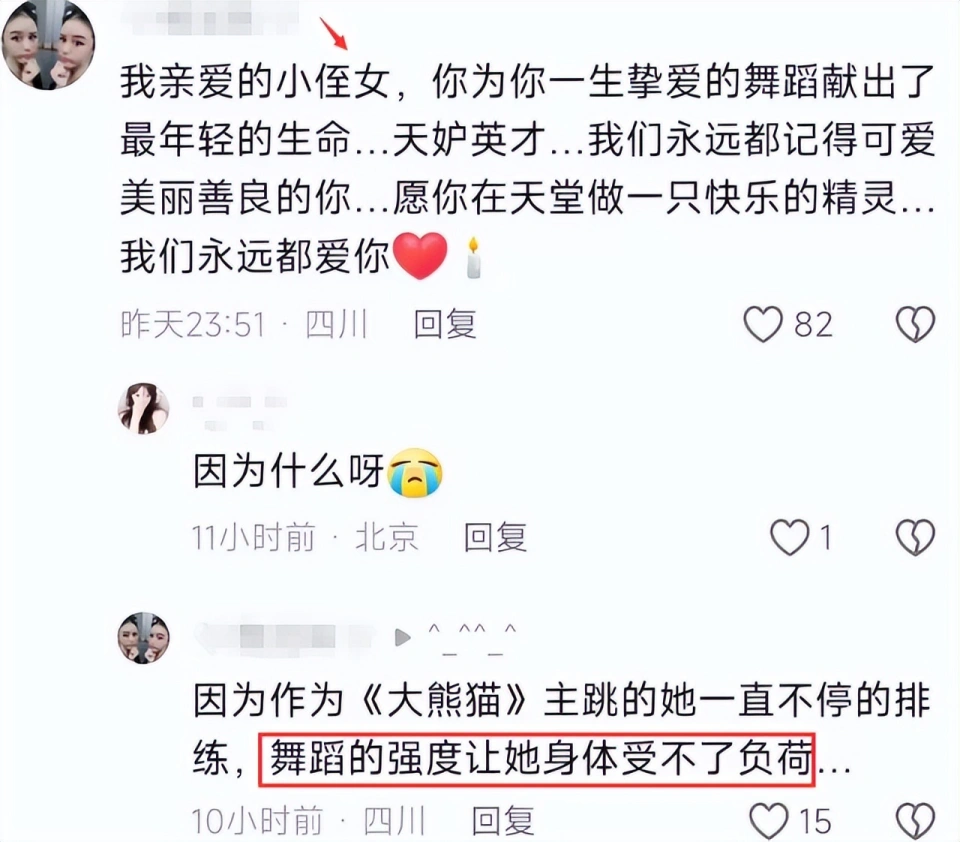Like the Sichuan reply with 15 likes

point(769,821)
